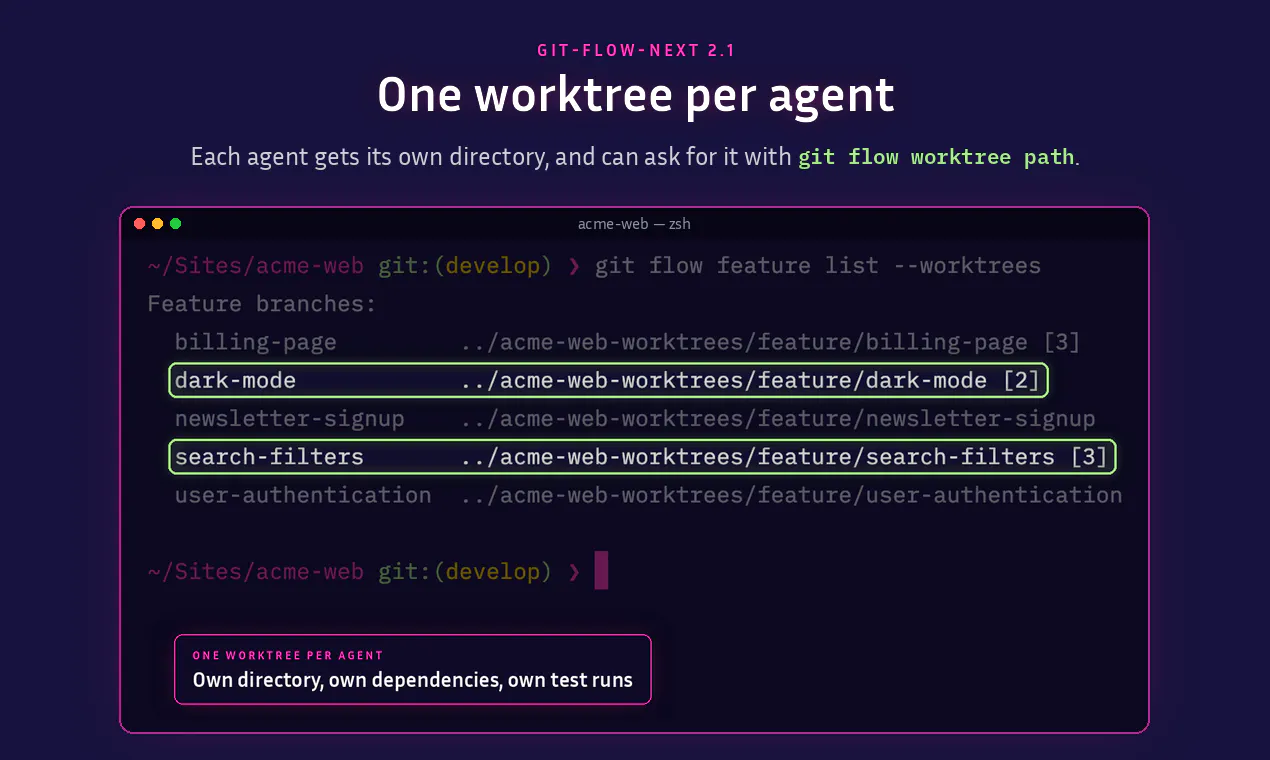This screenshot has width=1270, height=760.
Task: Click the red close window dot
Action: (x=139, y=224)
